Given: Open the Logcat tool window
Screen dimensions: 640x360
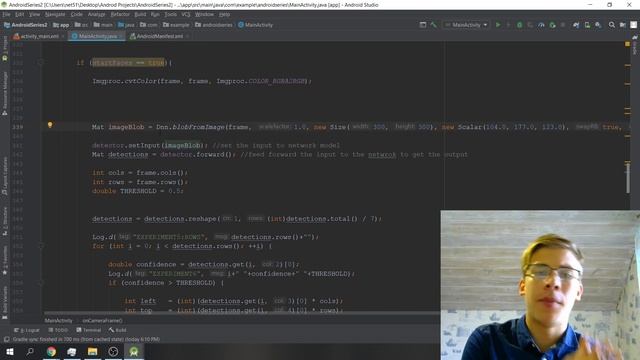Looking at the screenshot, I should 27,330.
